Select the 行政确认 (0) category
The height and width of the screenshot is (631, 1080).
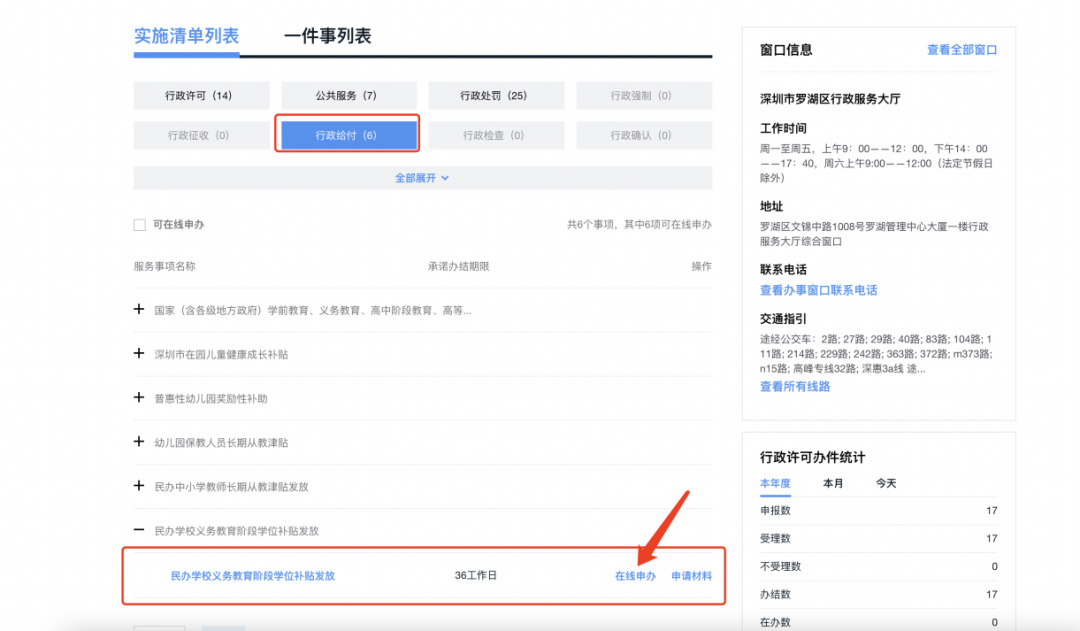click(643, 135)
